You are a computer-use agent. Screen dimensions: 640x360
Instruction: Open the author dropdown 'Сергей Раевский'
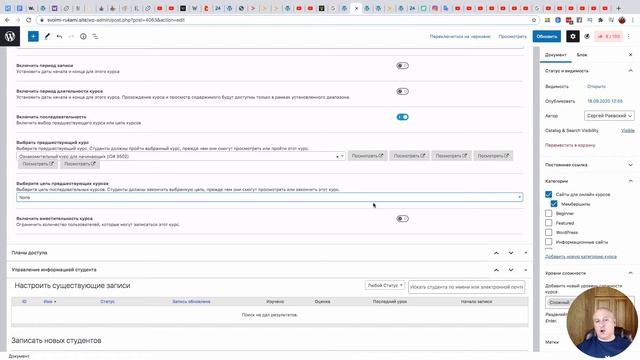click(x=609, y=116)
